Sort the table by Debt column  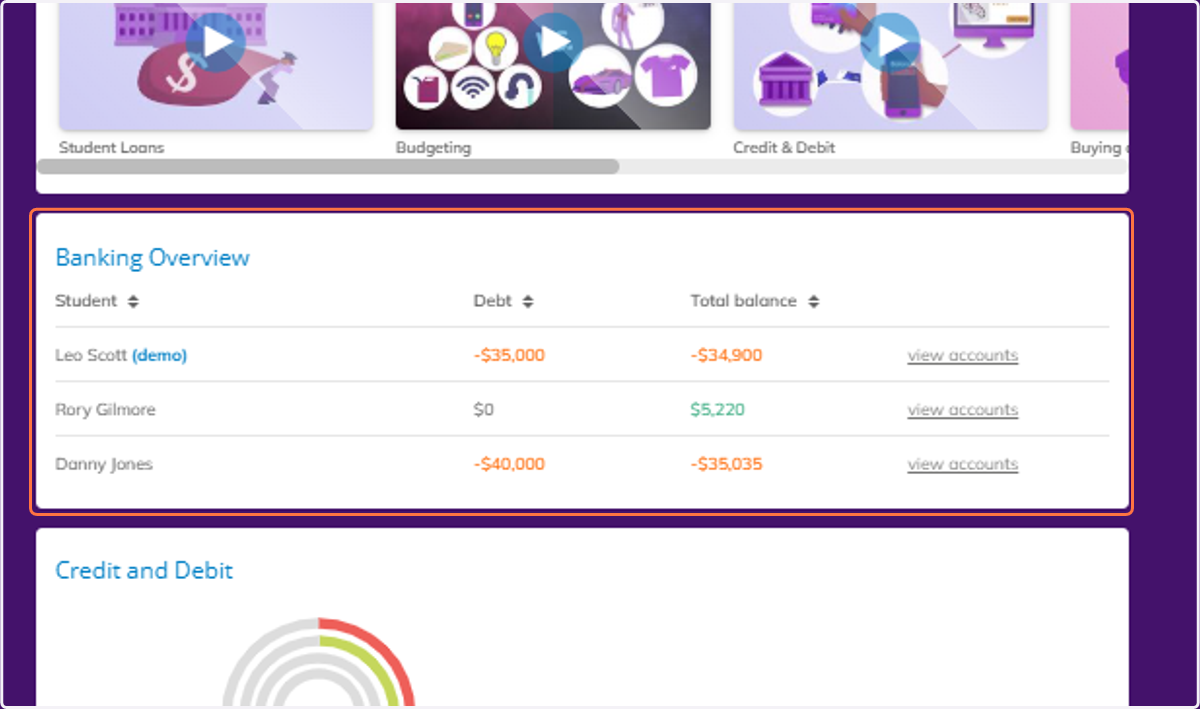coord(528,301)
